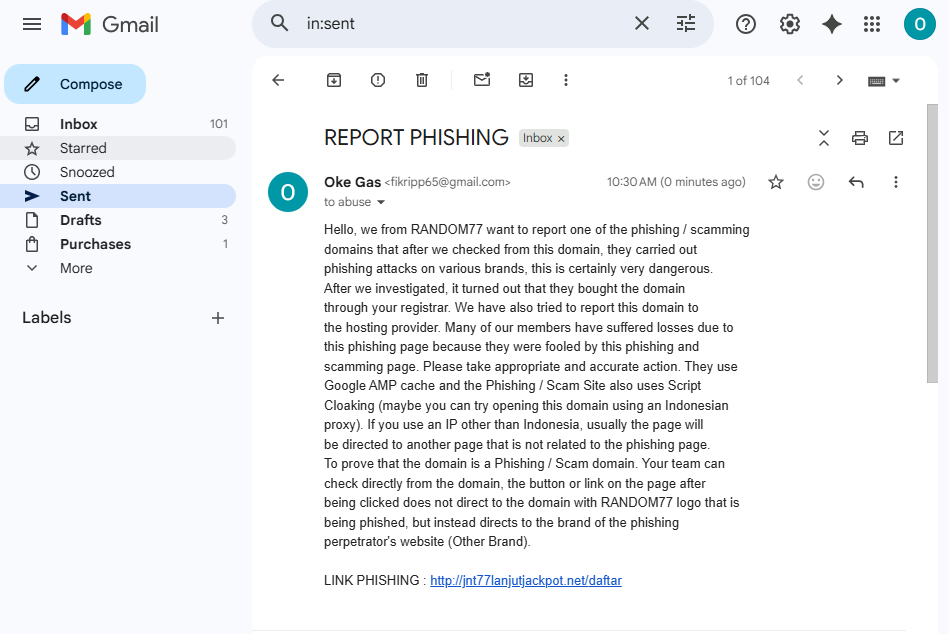Open the message More options menu

896,182
